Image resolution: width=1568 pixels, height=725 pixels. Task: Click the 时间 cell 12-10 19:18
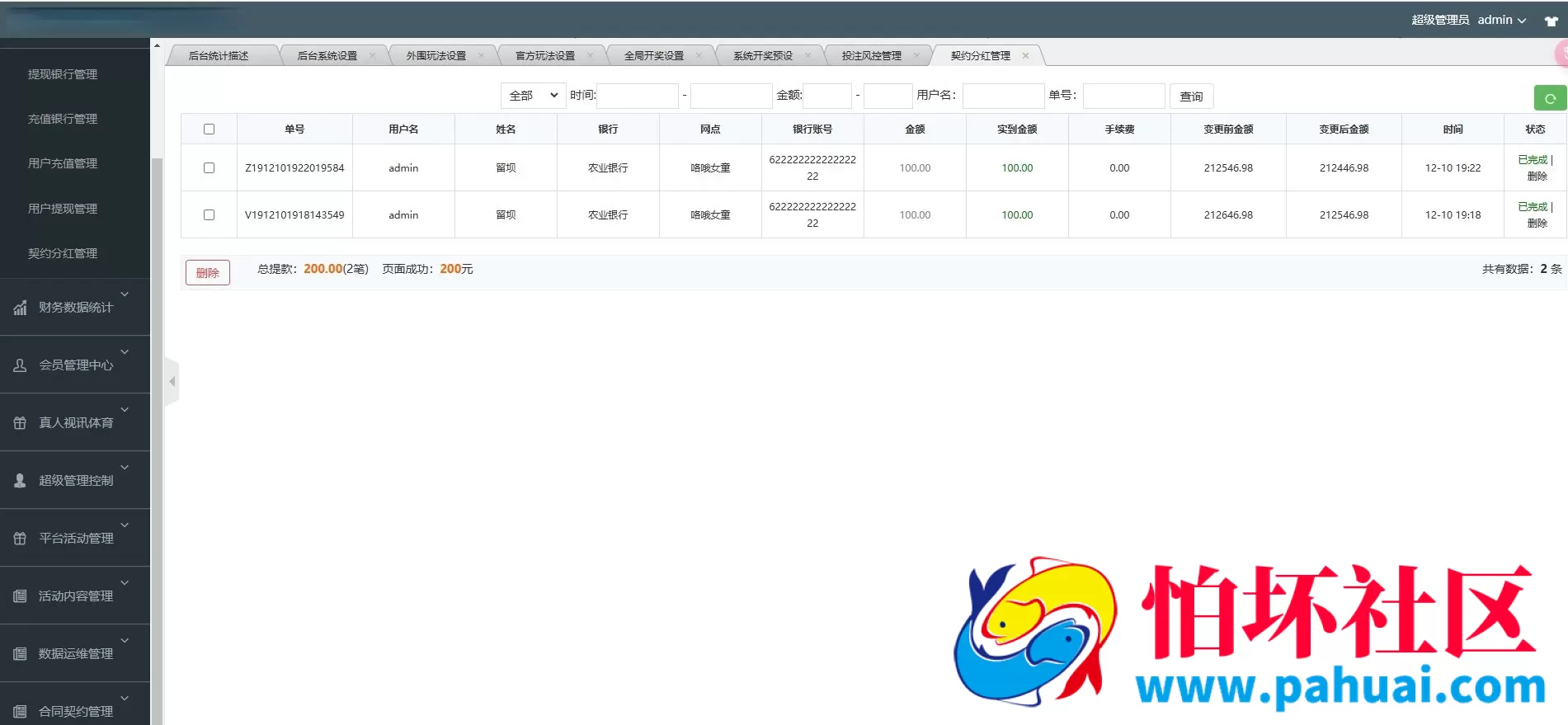coord(1453,215)
